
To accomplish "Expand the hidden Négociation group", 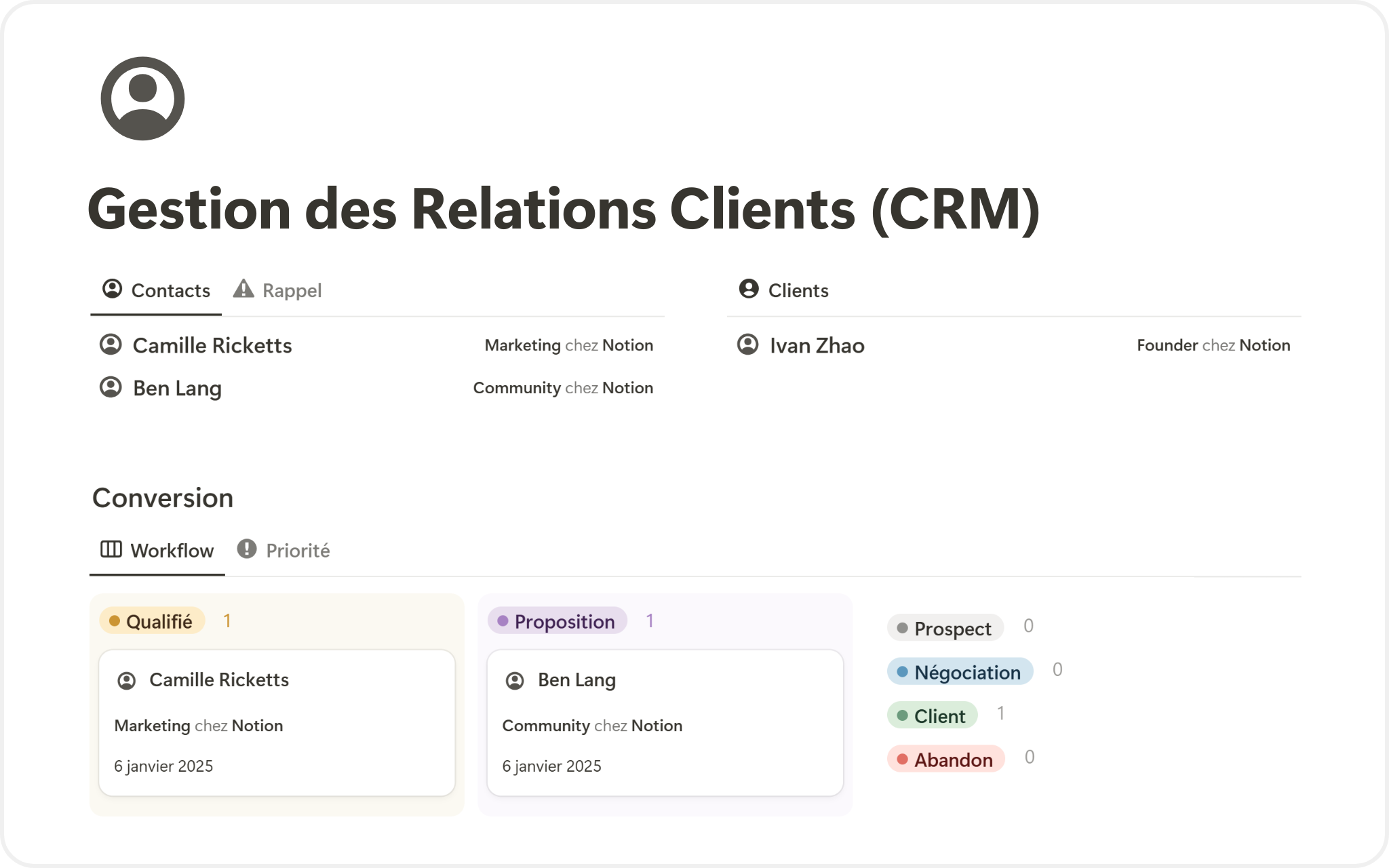I will [x=960, y=672].
